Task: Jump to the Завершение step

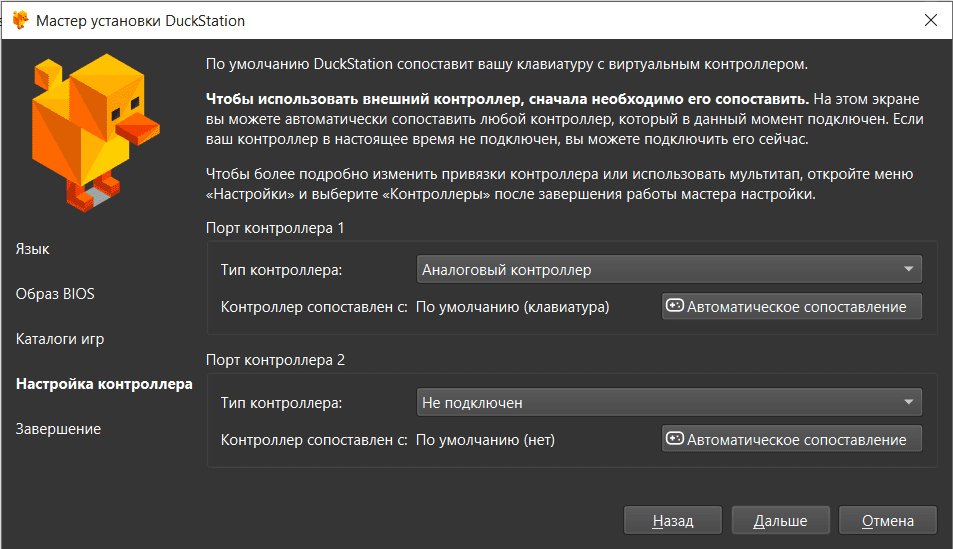Action: point(58,429)
